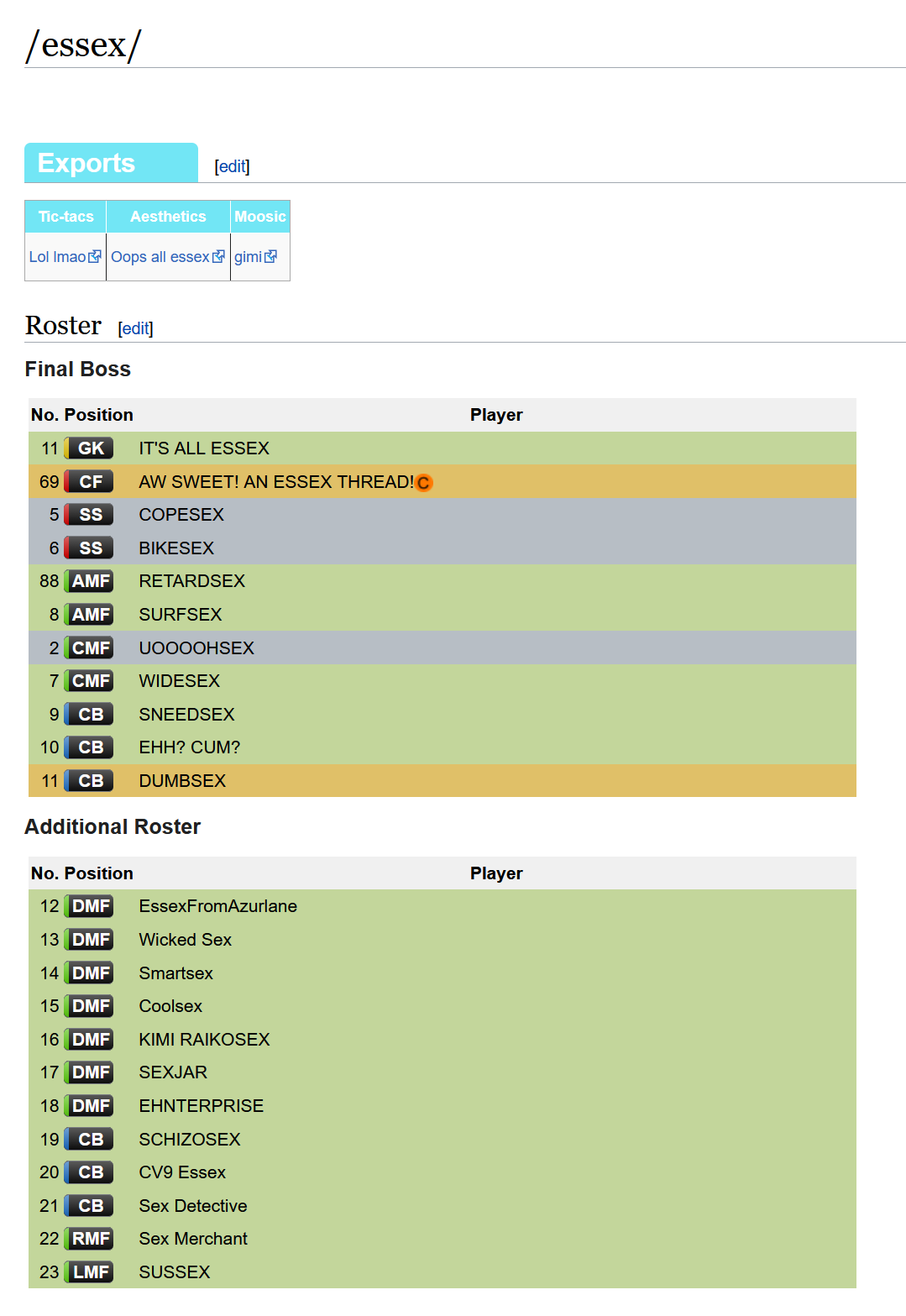Click the CB badge next to SNEEDSEX
The width and height of the screenshot is (906, 1316).
(x=88, y=715)
